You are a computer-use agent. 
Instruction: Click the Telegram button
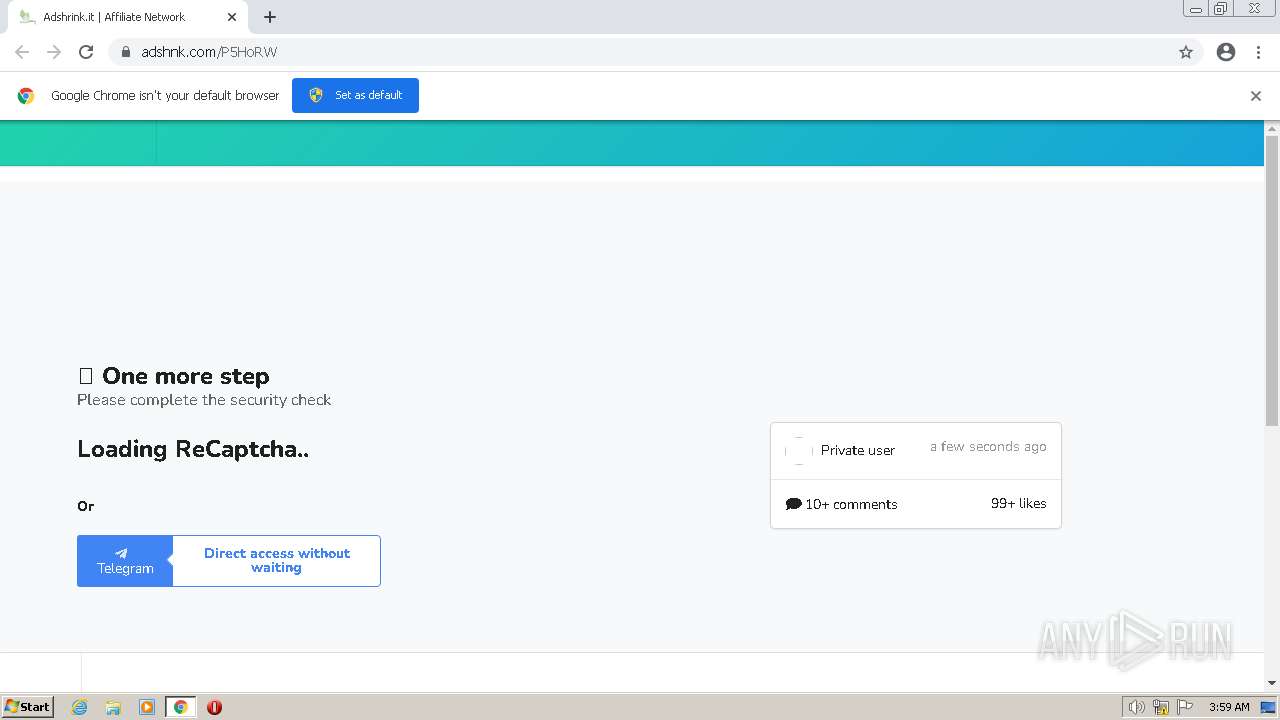[x=125, y=561]
